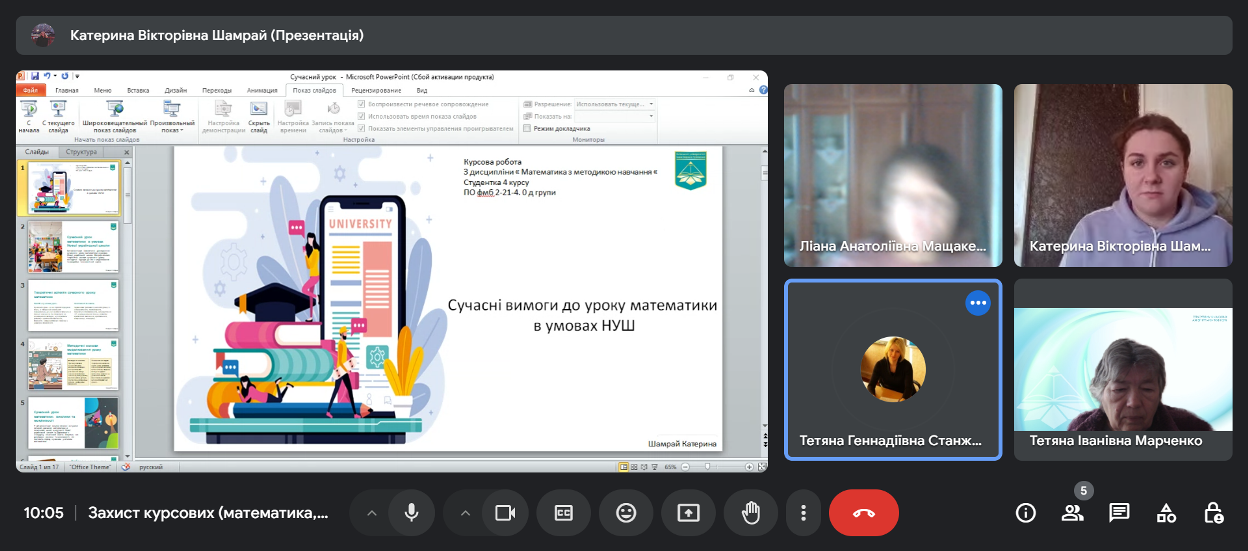Click the present screen button

[688, 513]
